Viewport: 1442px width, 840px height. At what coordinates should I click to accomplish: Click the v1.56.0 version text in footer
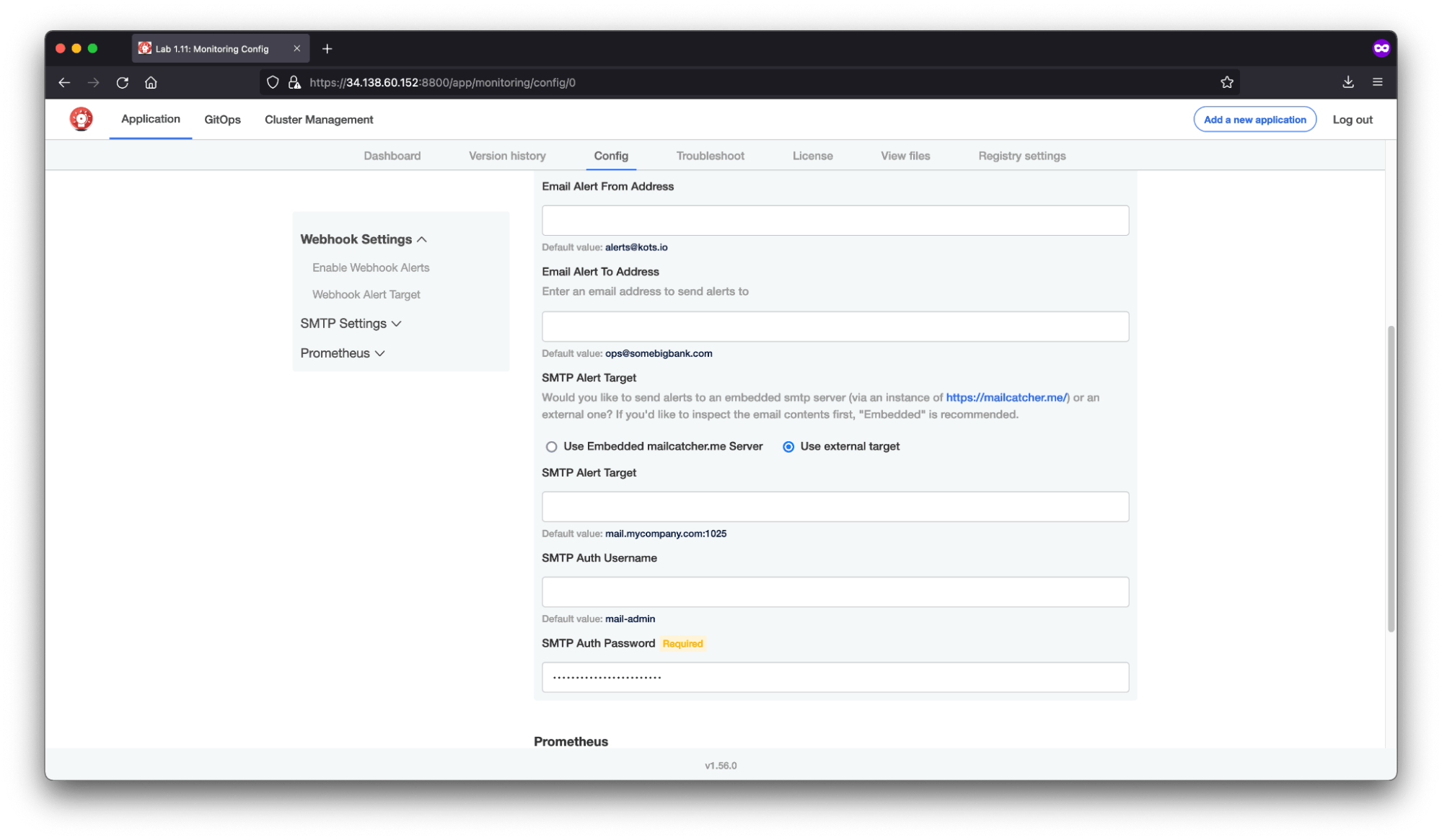721,766
